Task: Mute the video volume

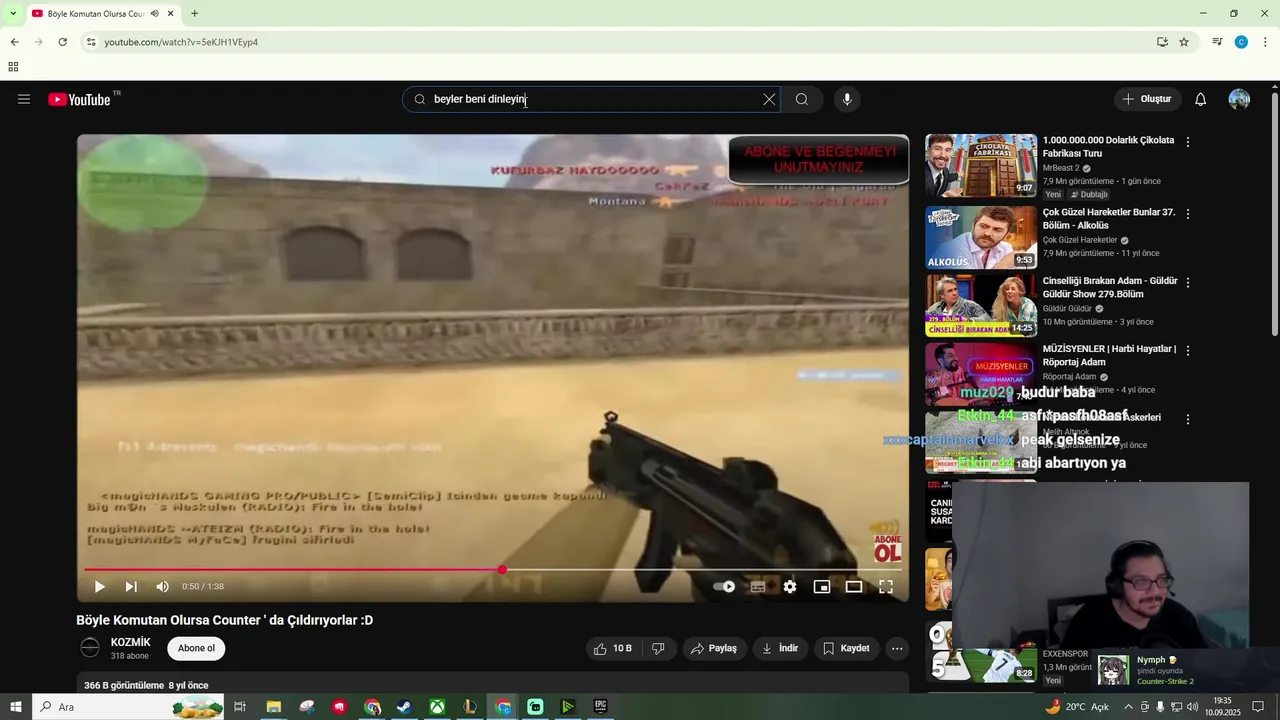Action: click(x=163, y=587)
